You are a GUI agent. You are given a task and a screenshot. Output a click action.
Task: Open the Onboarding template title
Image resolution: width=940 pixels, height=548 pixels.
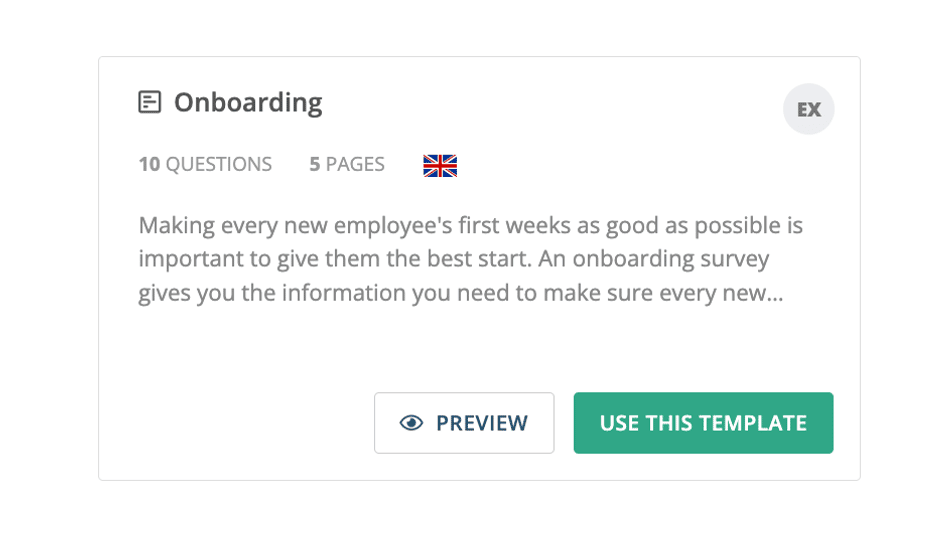(x=248, y=103)
